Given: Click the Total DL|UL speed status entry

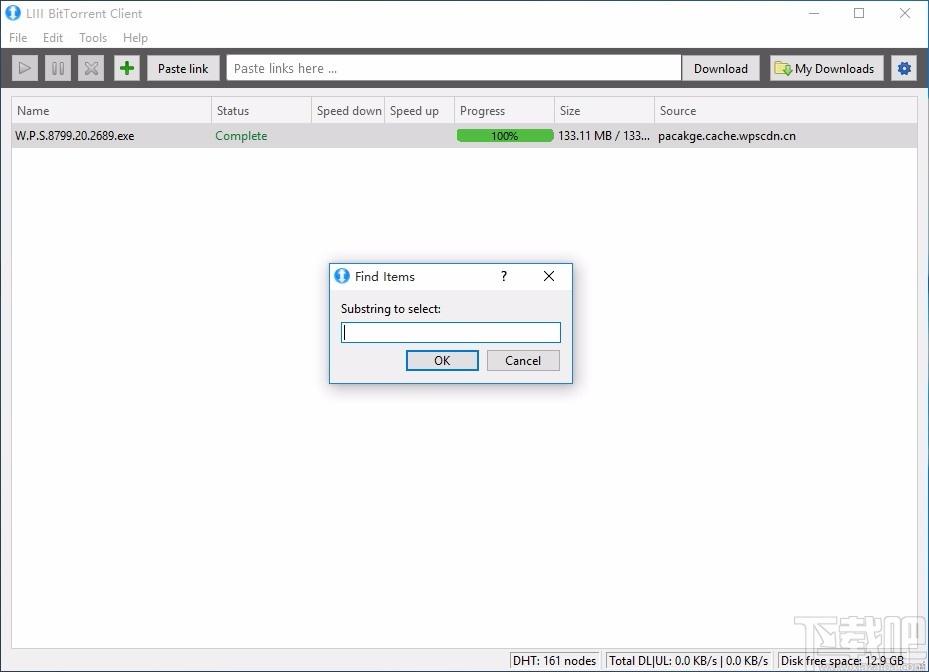Looking at the screenshot, I should coord(688,660).
